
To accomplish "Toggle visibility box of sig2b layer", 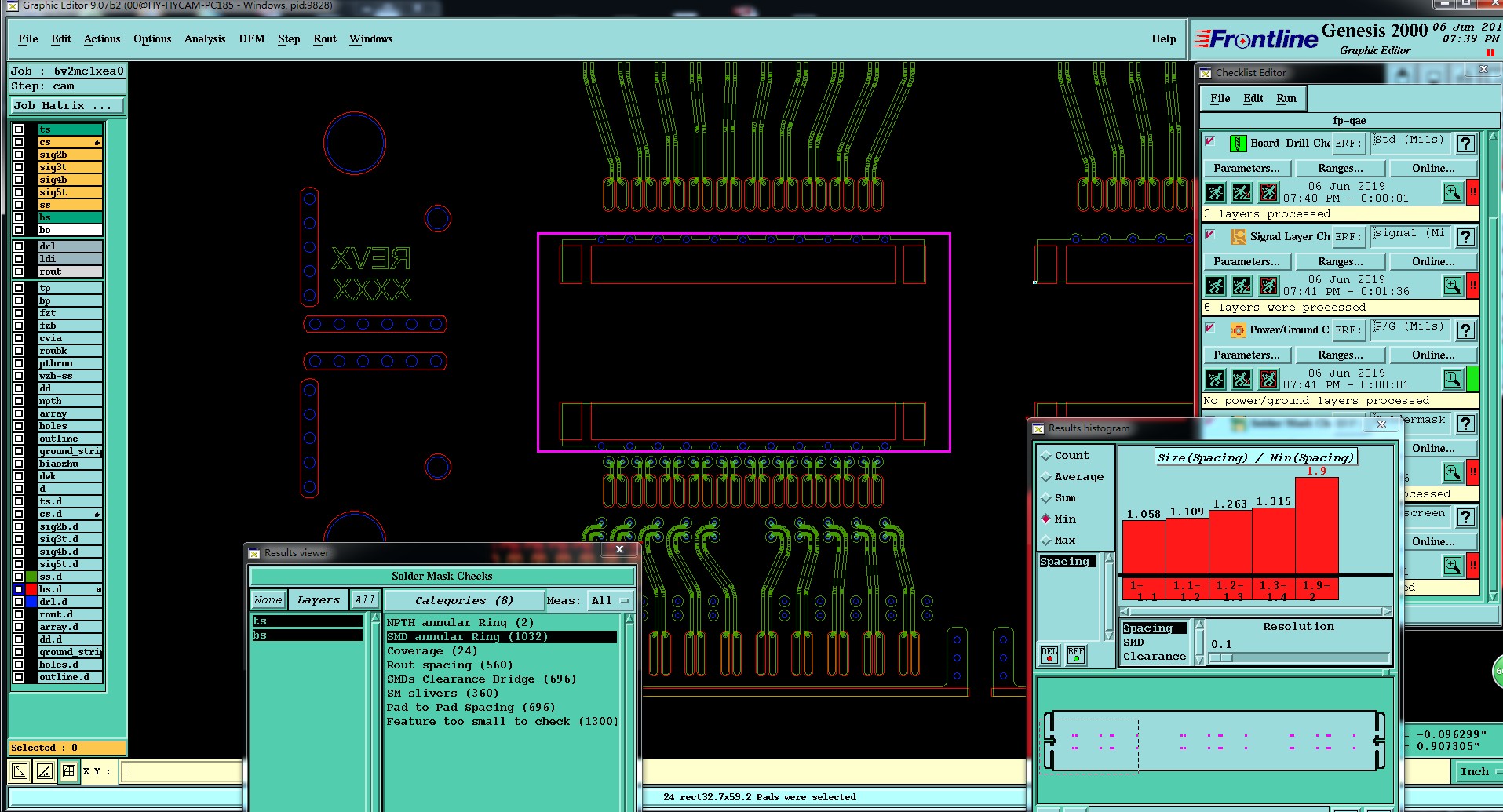I will [19, 155].
